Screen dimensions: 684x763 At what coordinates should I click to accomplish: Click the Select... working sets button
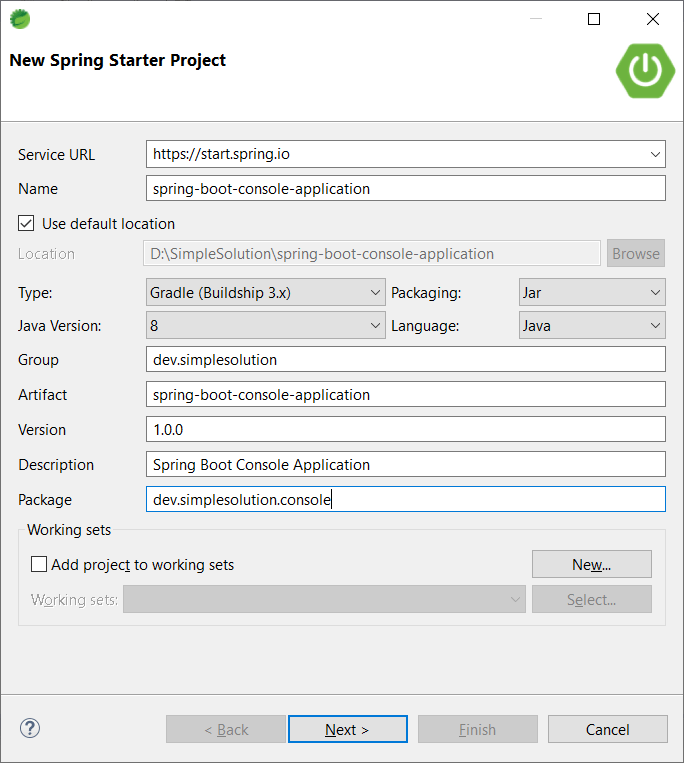592,600
